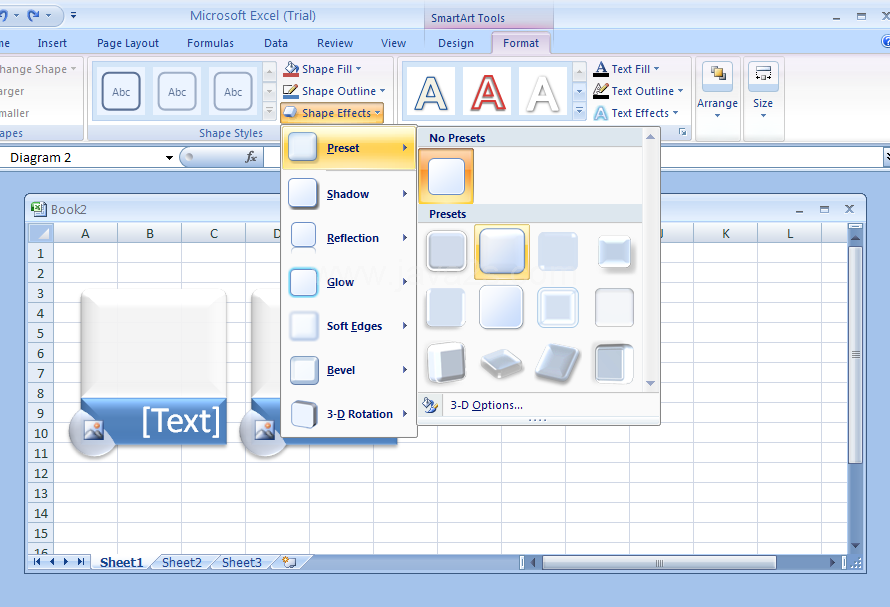This screenshot has width=890, height=607.
Task: Switch to SmartArt Design tab
Action: point(456,43)
